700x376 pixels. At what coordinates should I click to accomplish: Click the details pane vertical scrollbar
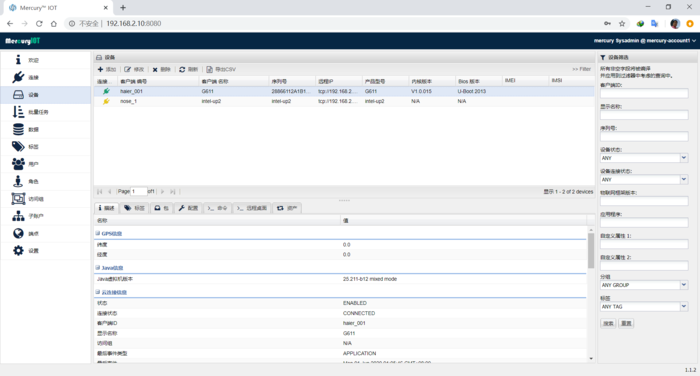[591, 251]
